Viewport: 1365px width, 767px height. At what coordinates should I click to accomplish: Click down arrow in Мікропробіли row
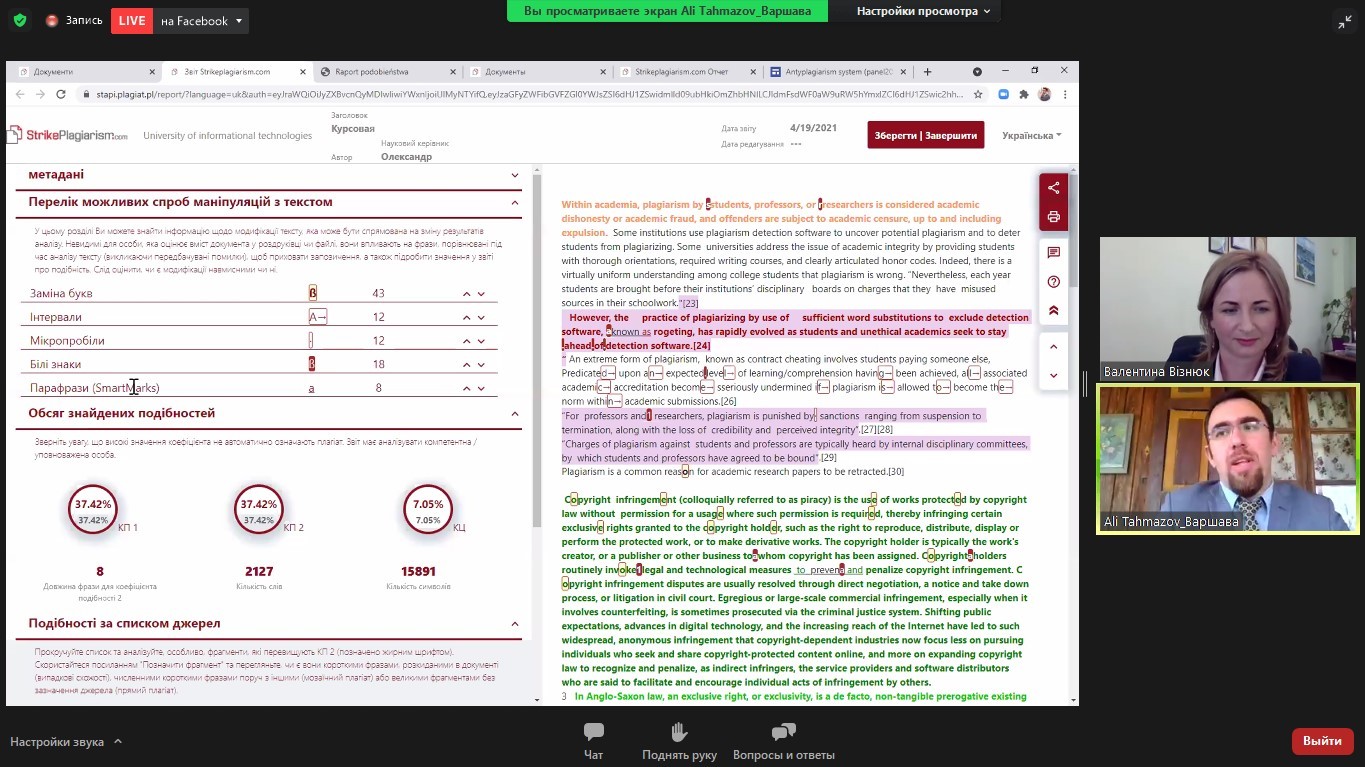click(x=481, y=341)
